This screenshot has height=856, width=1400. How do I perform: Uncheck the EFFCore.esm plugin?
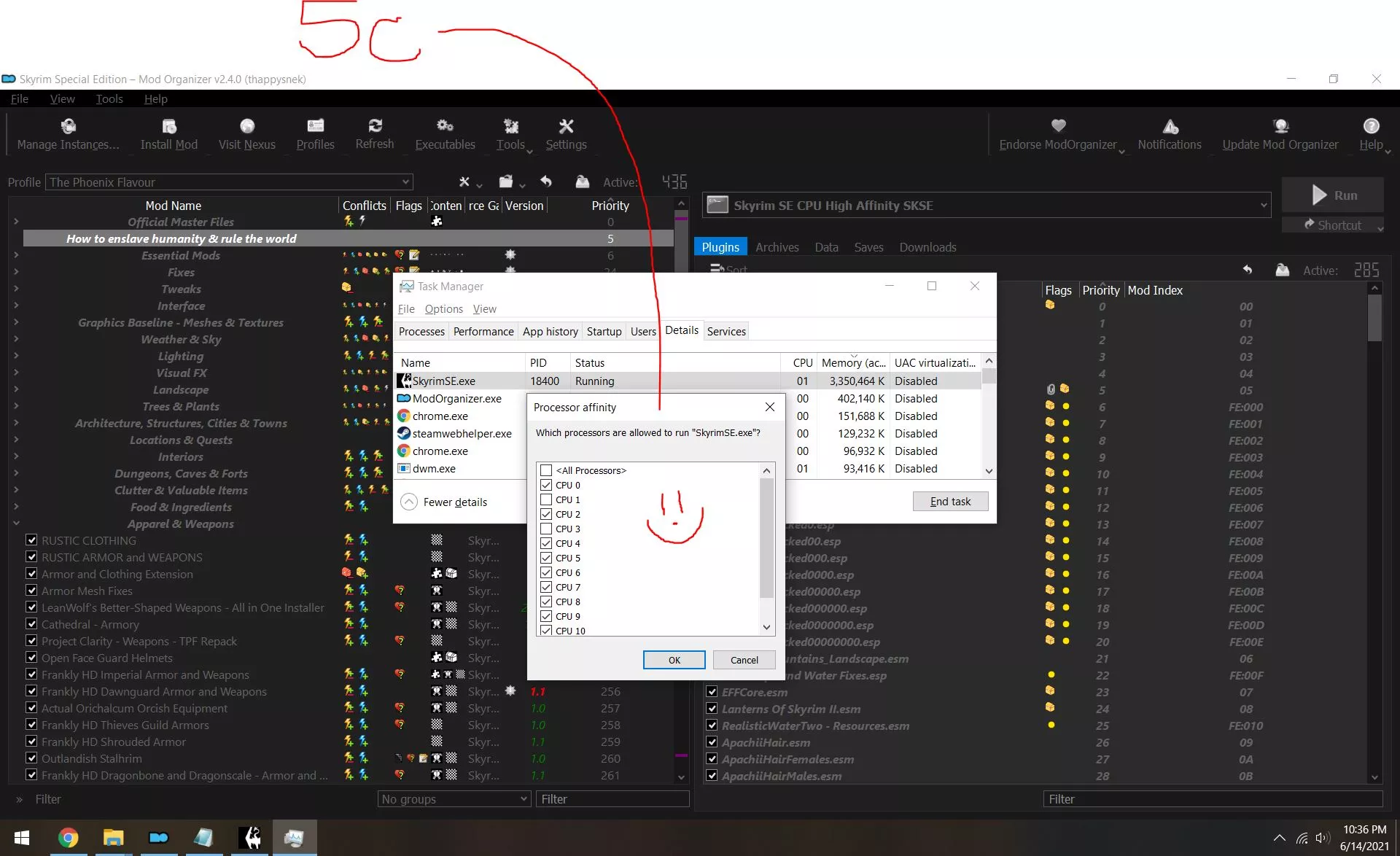click(712, 692)
